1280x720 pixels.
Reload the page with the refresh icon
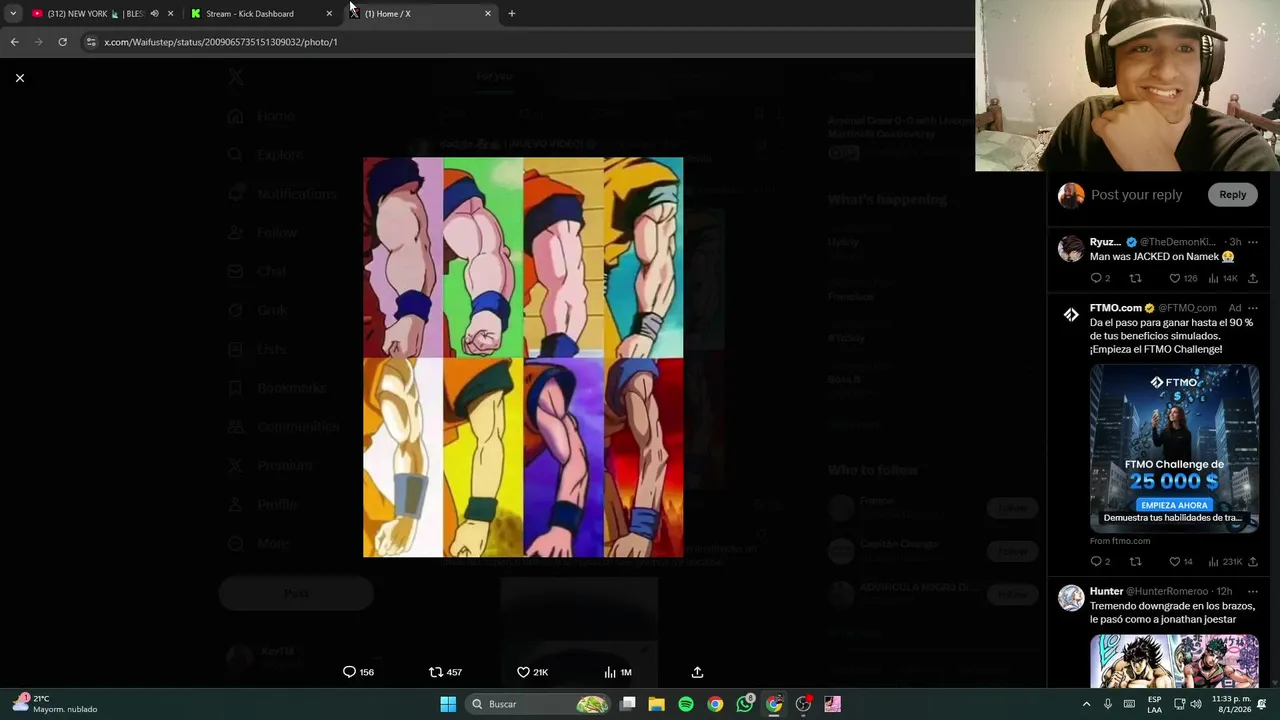click(x=62, y=42)
